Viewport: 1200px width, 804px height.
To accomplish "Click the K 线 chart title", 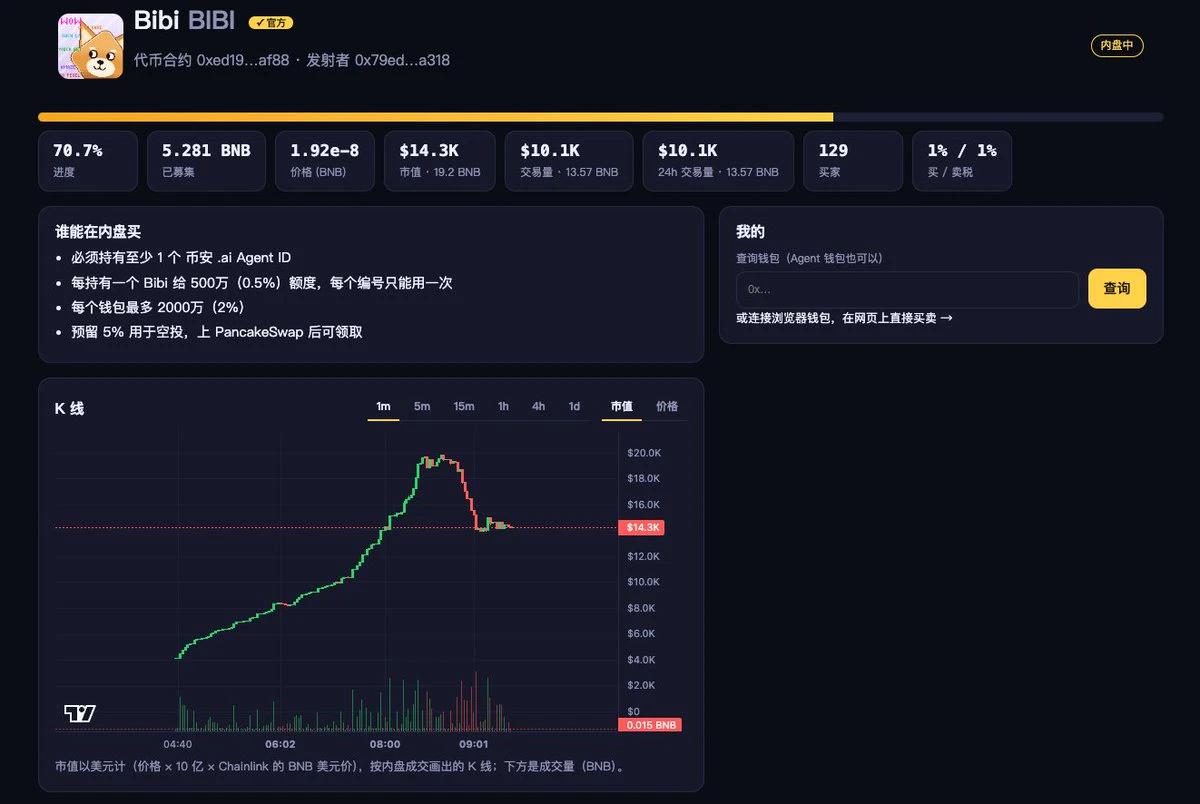I will [x=70, y=408].
